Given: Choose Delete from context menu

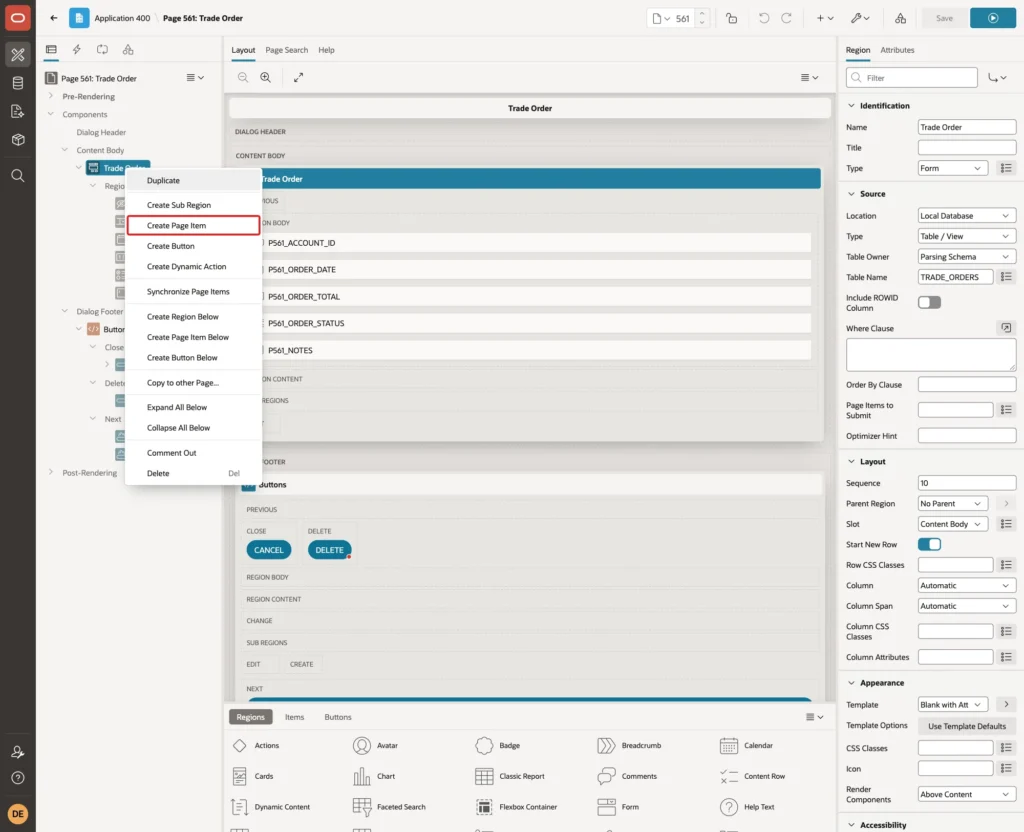Looking at the screenshot, I should (193, 473).
